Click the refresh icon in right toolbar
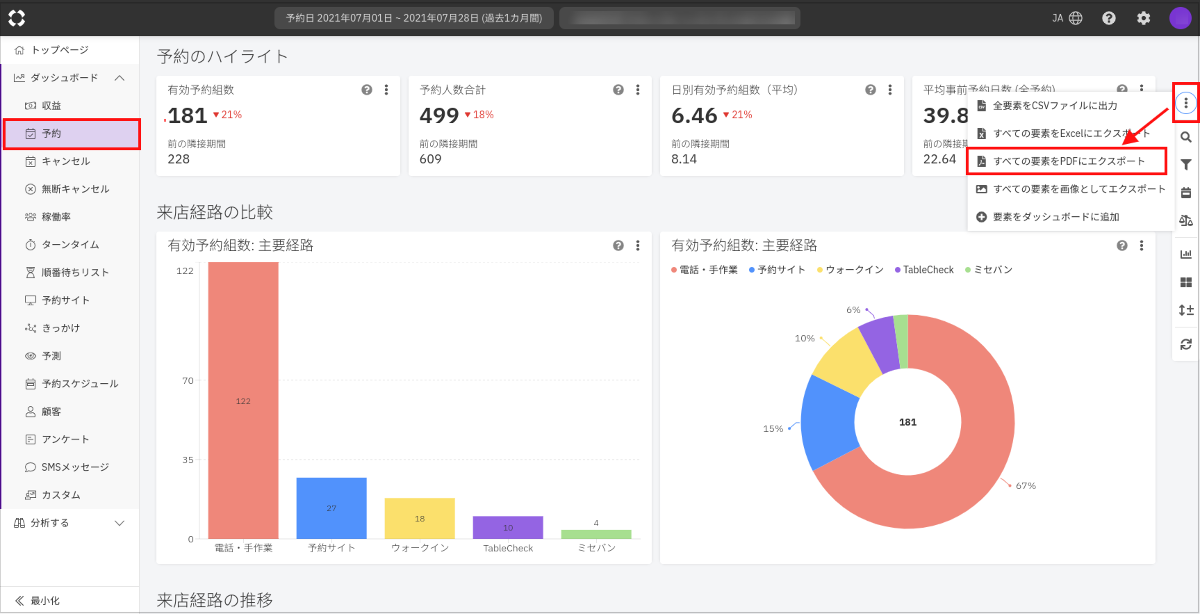This screenshot has width=1200, height=614. [x=1186, y=344]
